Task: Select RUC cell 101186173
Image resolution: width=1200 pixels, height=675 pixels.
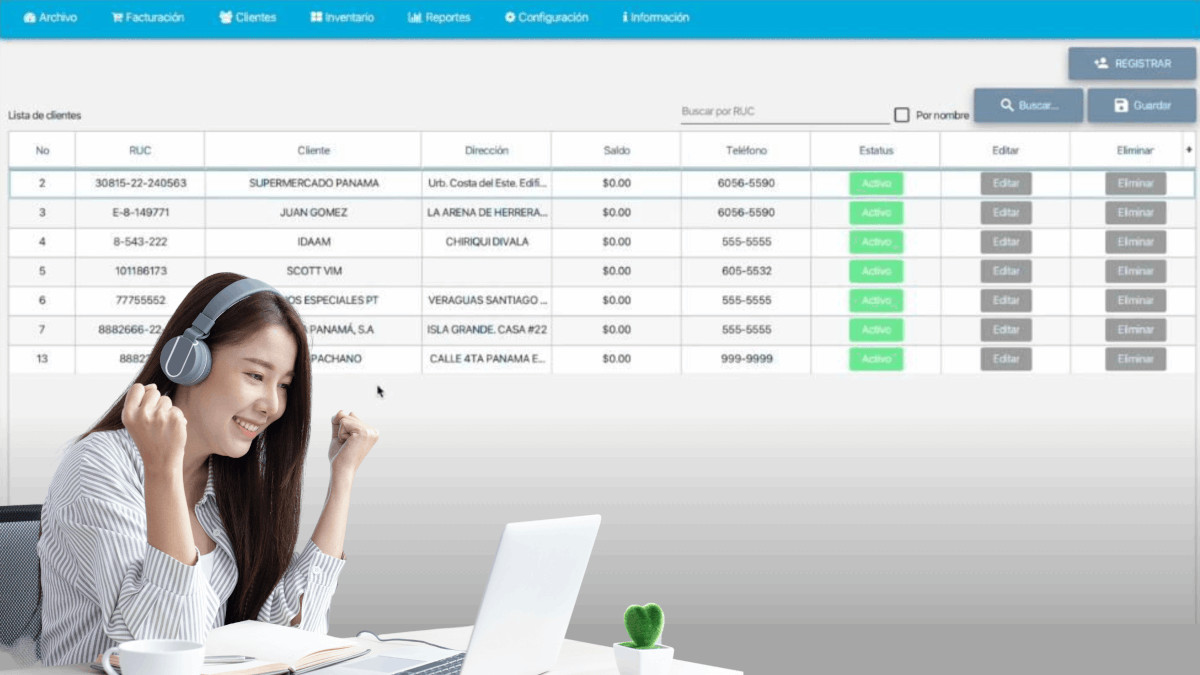Action: click(140, 271)
